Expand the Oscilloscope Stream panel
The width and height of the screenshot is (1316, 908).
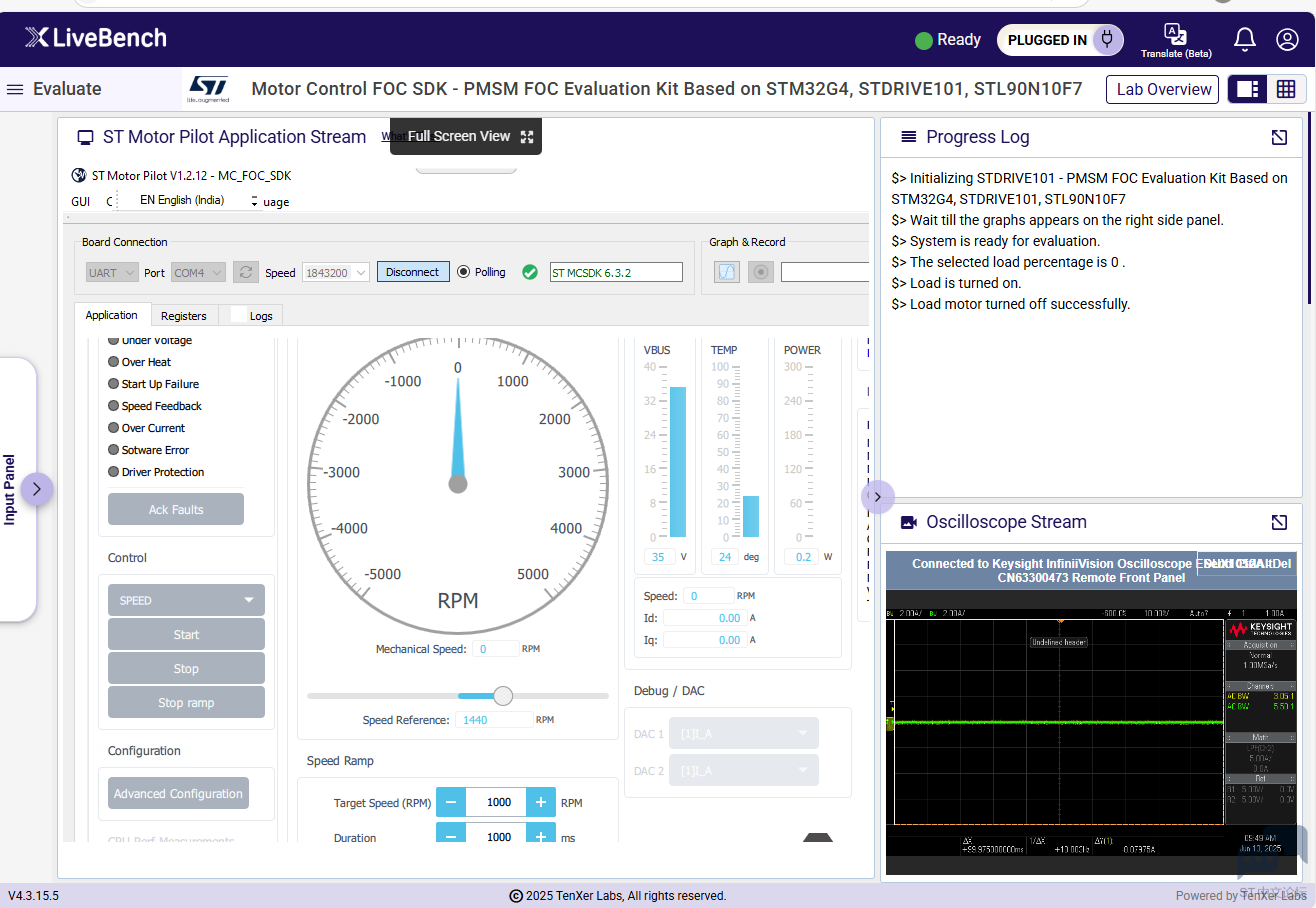click(x=1279, y=522)
